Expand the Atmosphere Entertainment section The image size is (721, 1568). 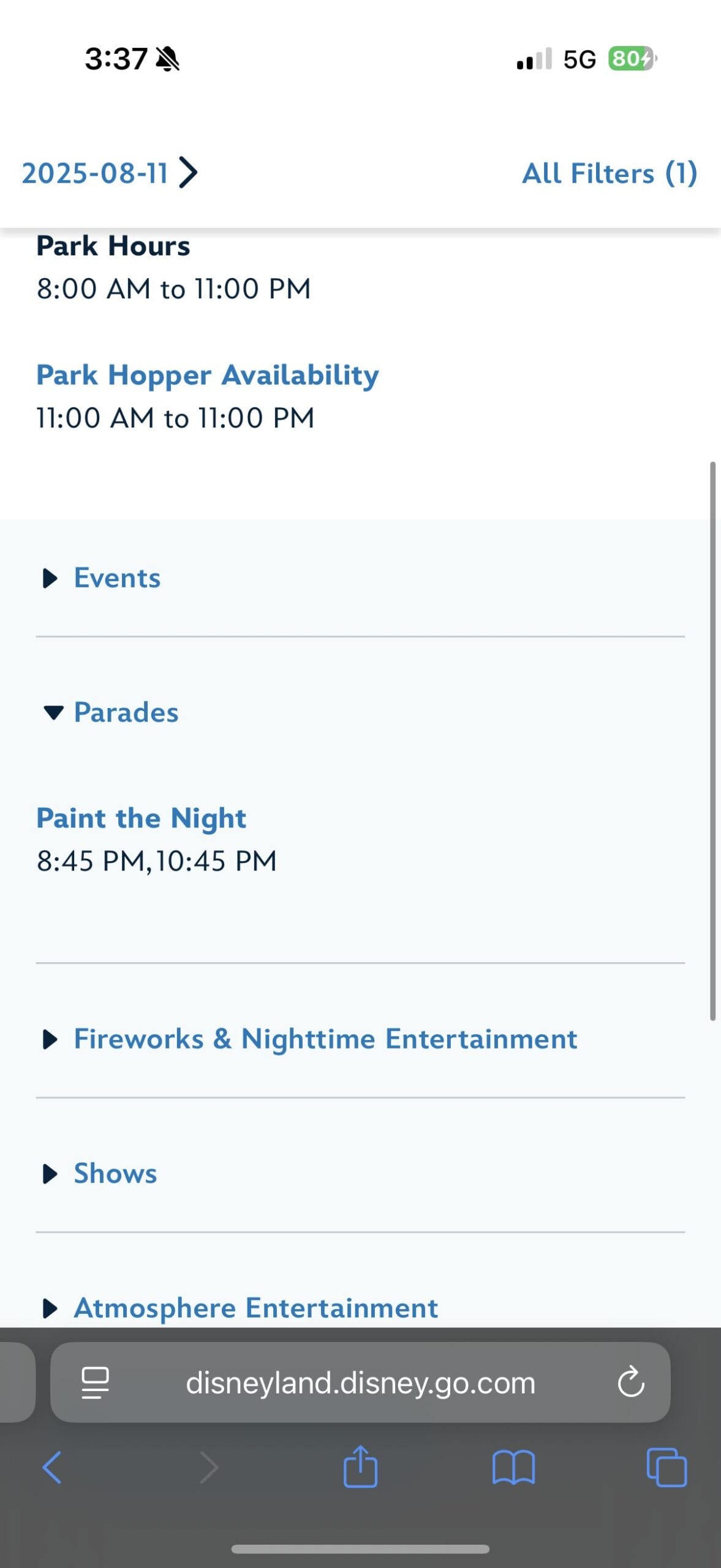pos(255,1308)
